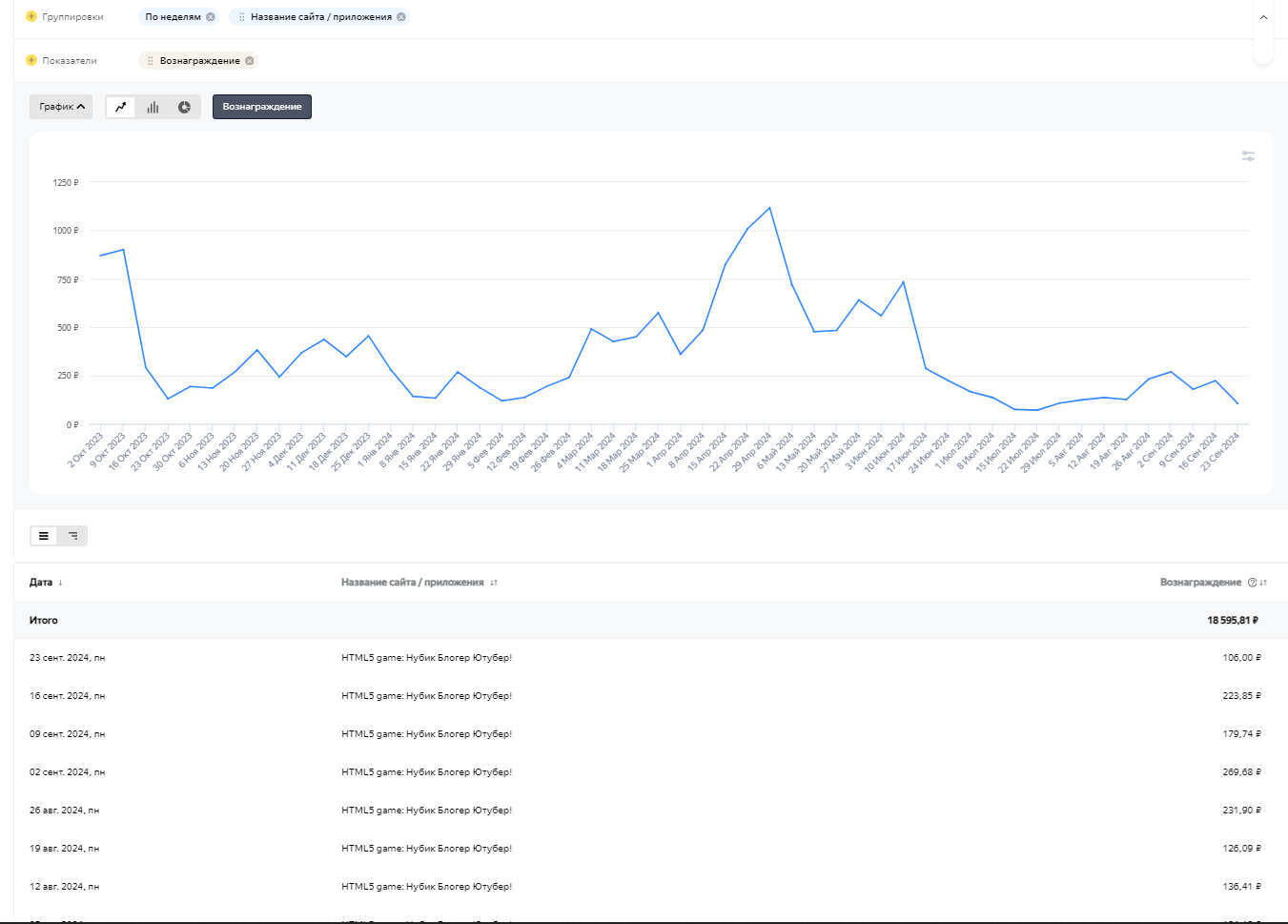
Task: Add a new metric with plus icon
Action: [31, 61]
